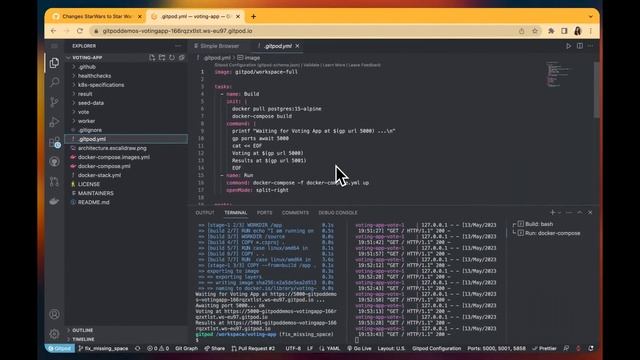Close the .gitpod.yml editor tab
The width and height of the screenshot is (640, 360).
[297, 46]
